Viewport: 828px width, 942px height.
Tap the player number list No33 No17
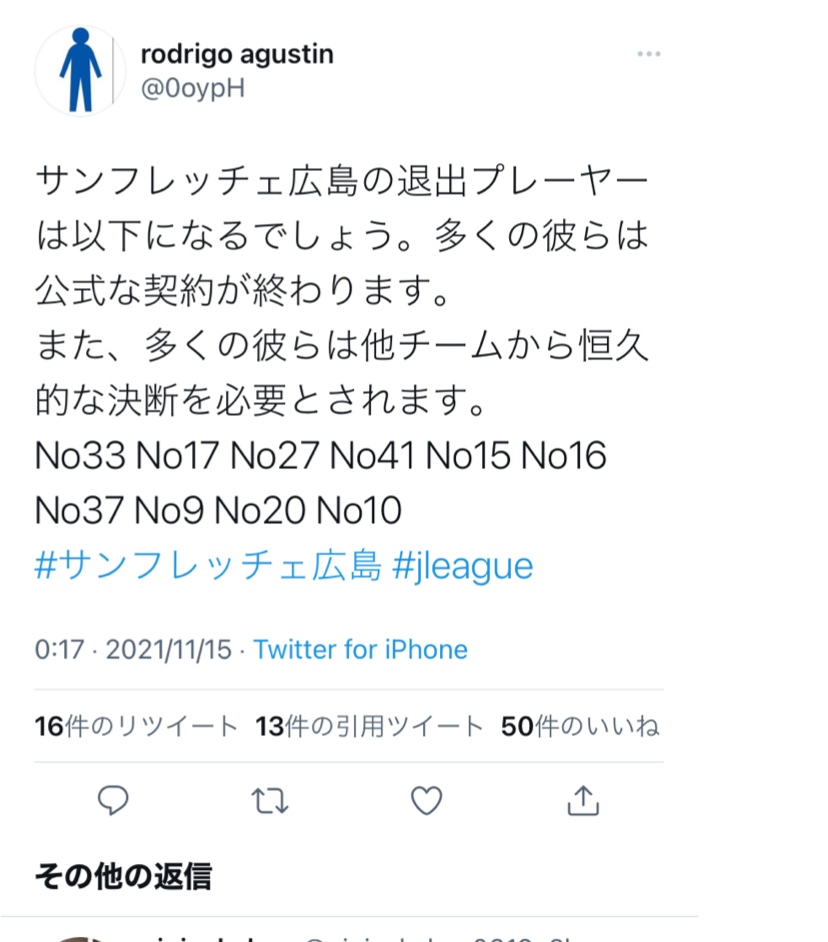tap(321, 455)
